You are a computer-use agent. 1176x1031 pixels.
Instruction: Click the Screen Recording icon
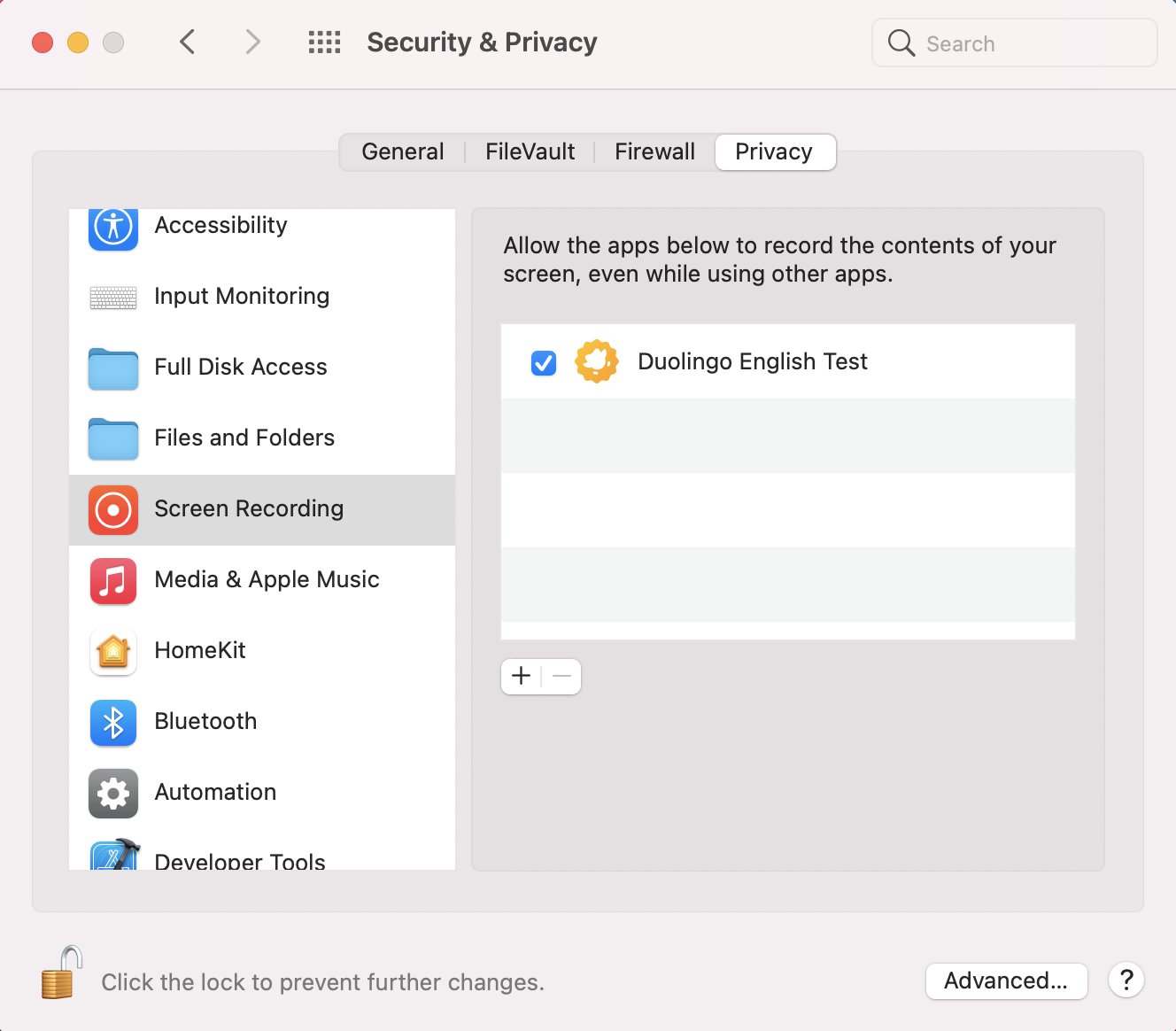pyautogui.click(x=113, y=510)
